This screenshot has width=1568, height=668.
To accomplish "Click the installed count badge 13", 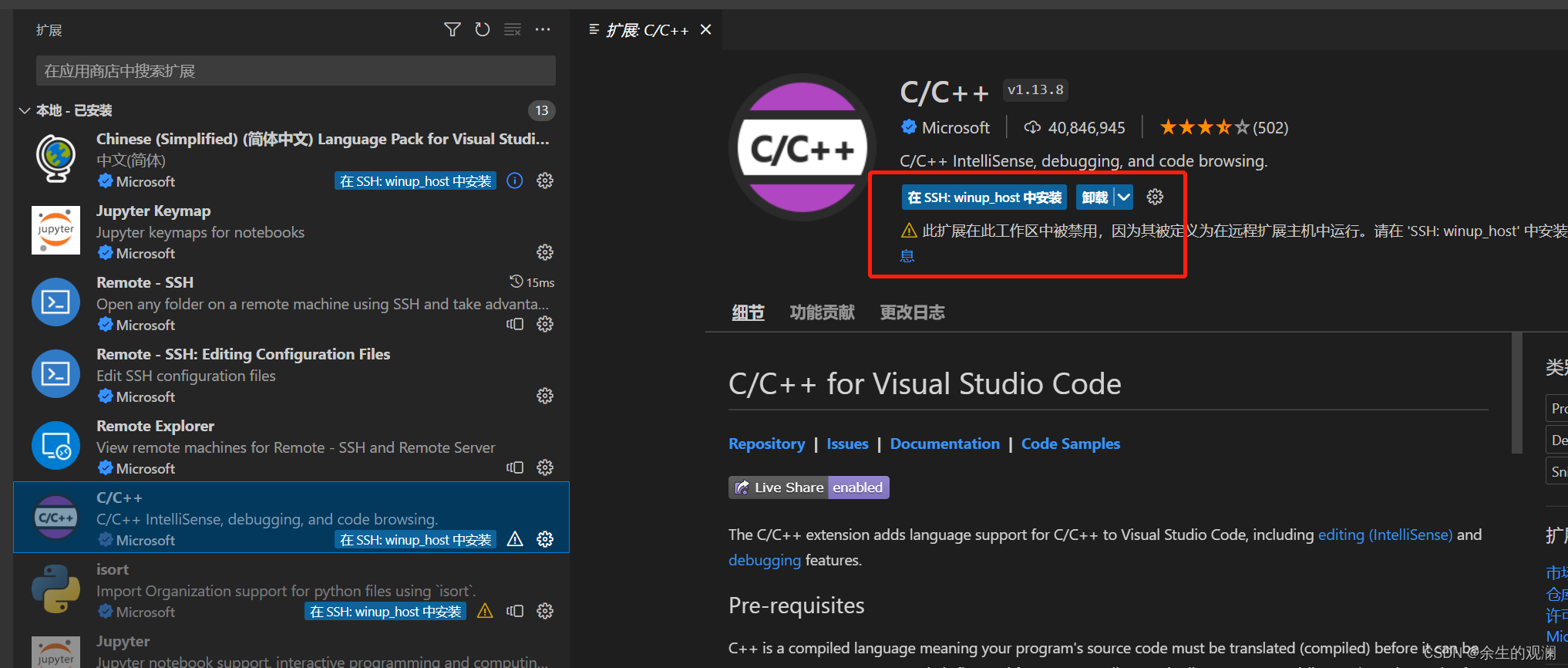I will click(542, 110).
